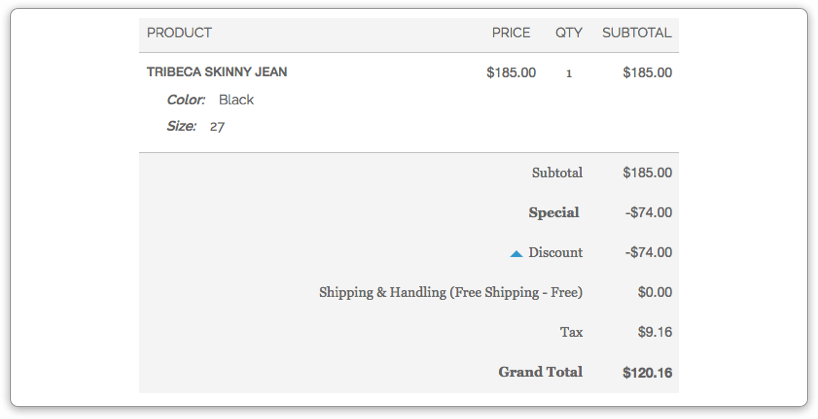This screenshot has width=818, height=419.
Task: Click the Tax label
Action: click(x=571, y=332)
